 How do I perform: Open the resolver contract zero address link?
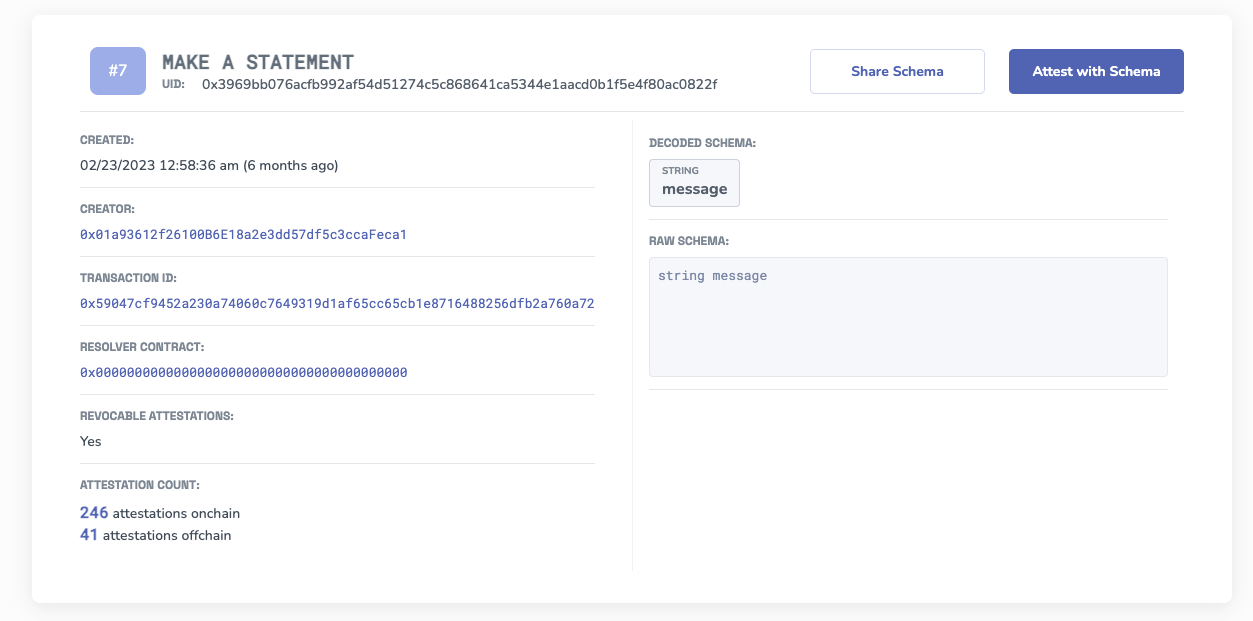(242, 372)
